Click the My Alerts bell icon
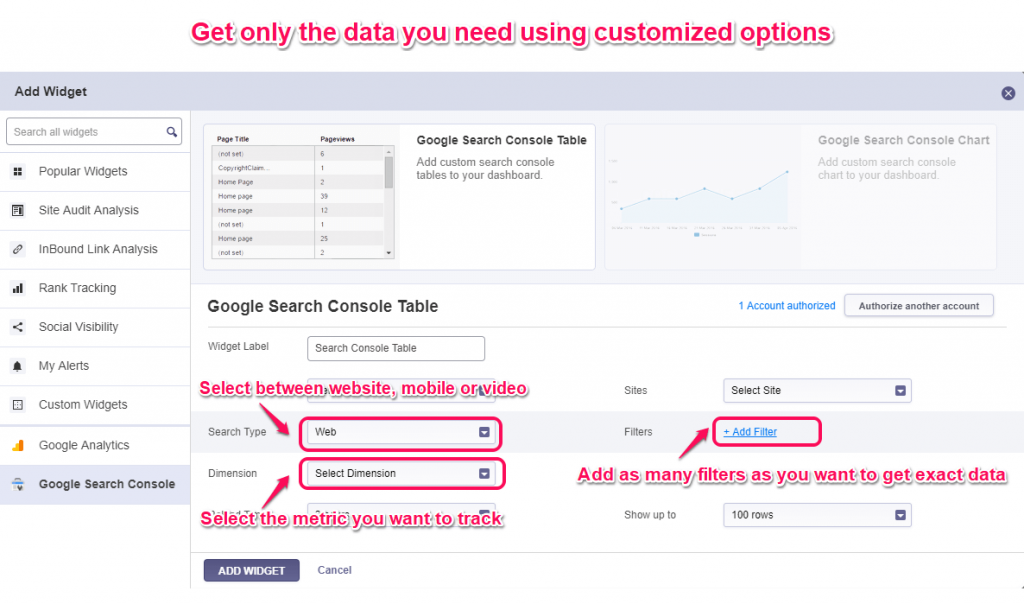1024x604 pixels. (17, 366)
